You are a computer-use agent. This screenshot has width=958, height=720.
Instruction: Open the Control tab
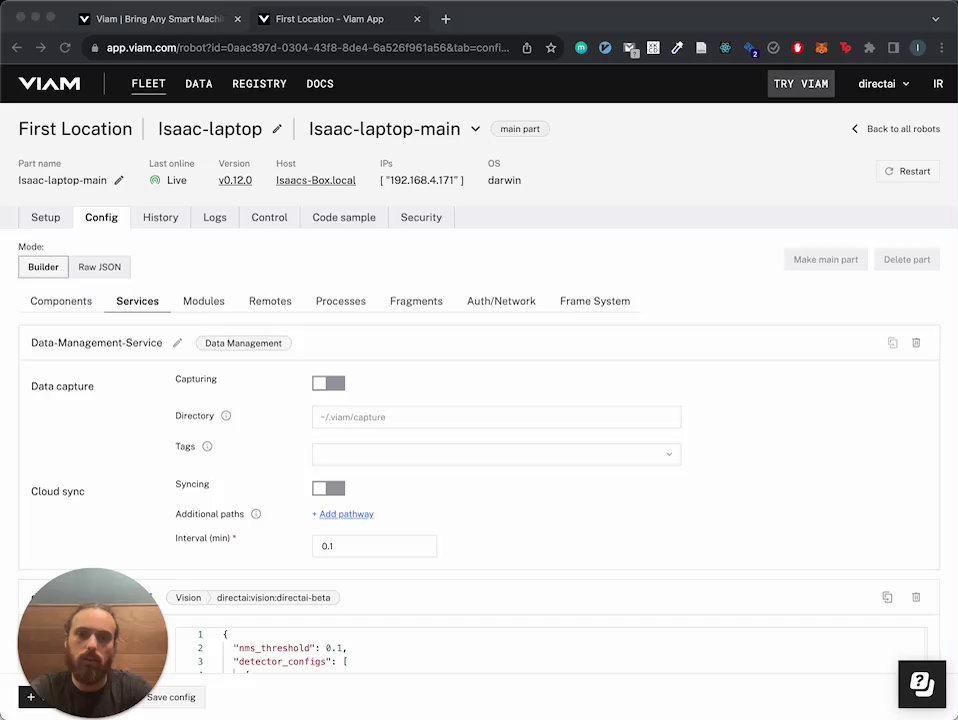coord(269,218)
